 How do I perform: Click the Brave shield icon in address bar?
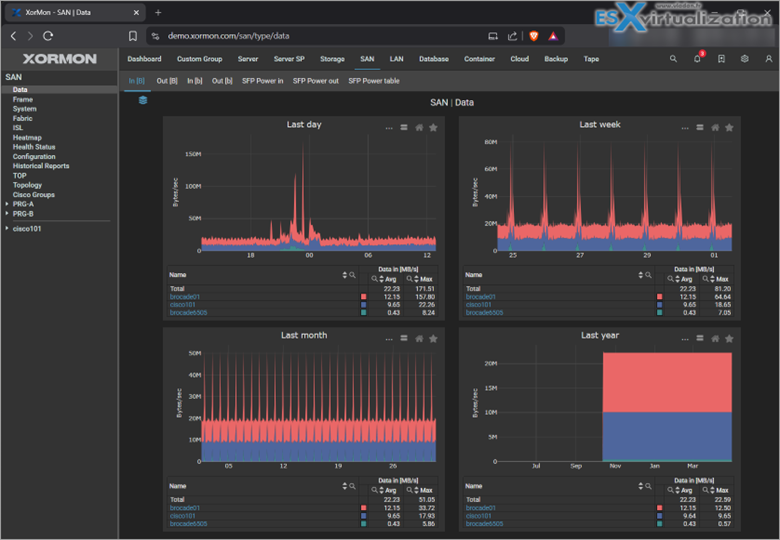point(534,36)
